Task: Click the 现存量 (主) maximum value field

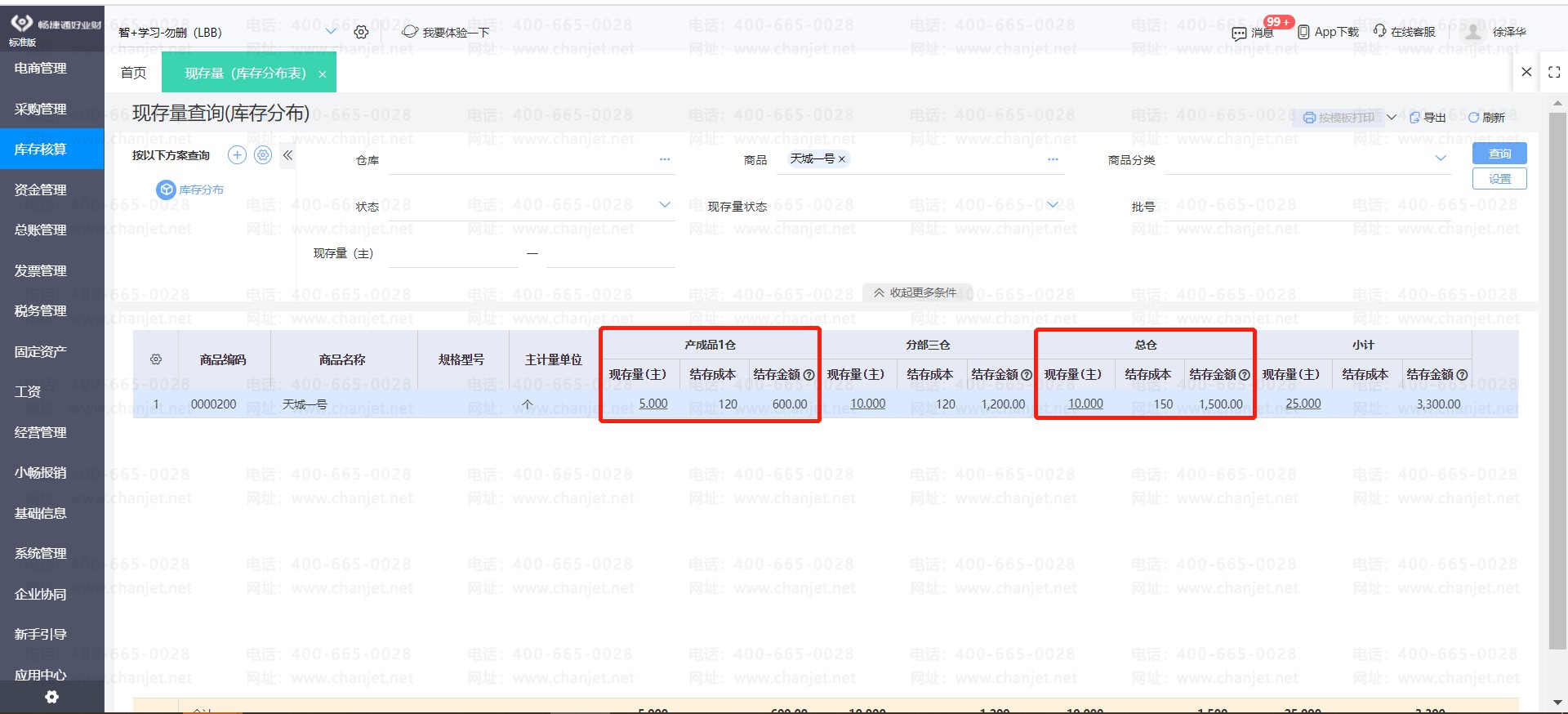Action: [x=611, y=253]
